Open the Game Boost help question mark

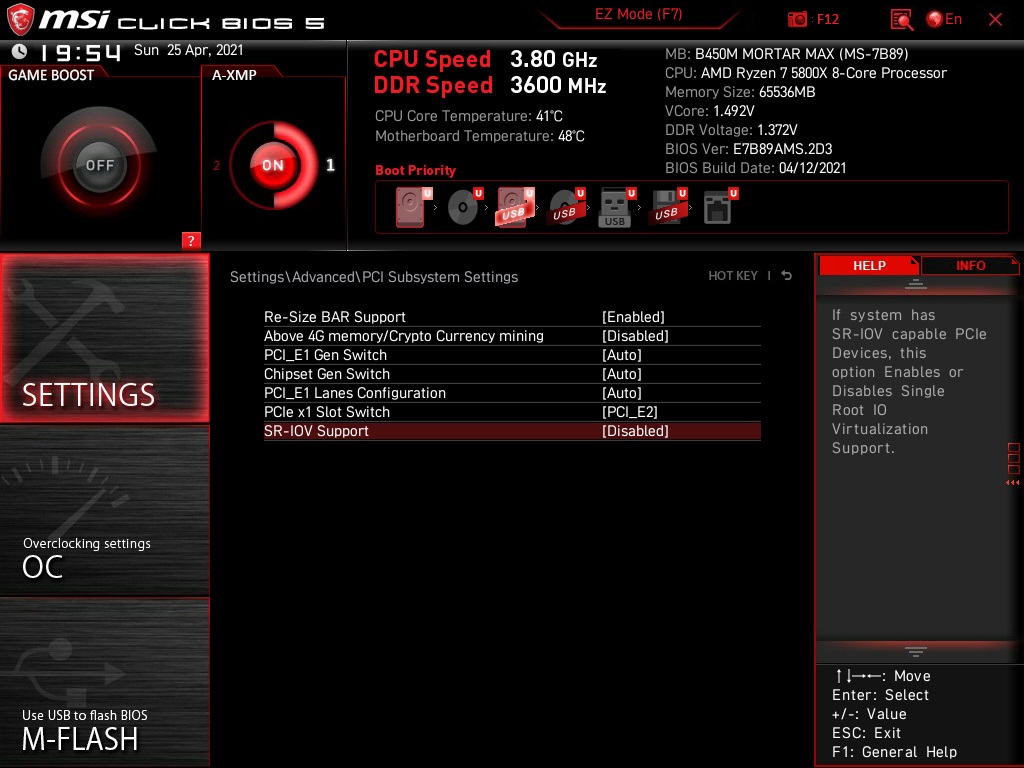click(191, 241)
